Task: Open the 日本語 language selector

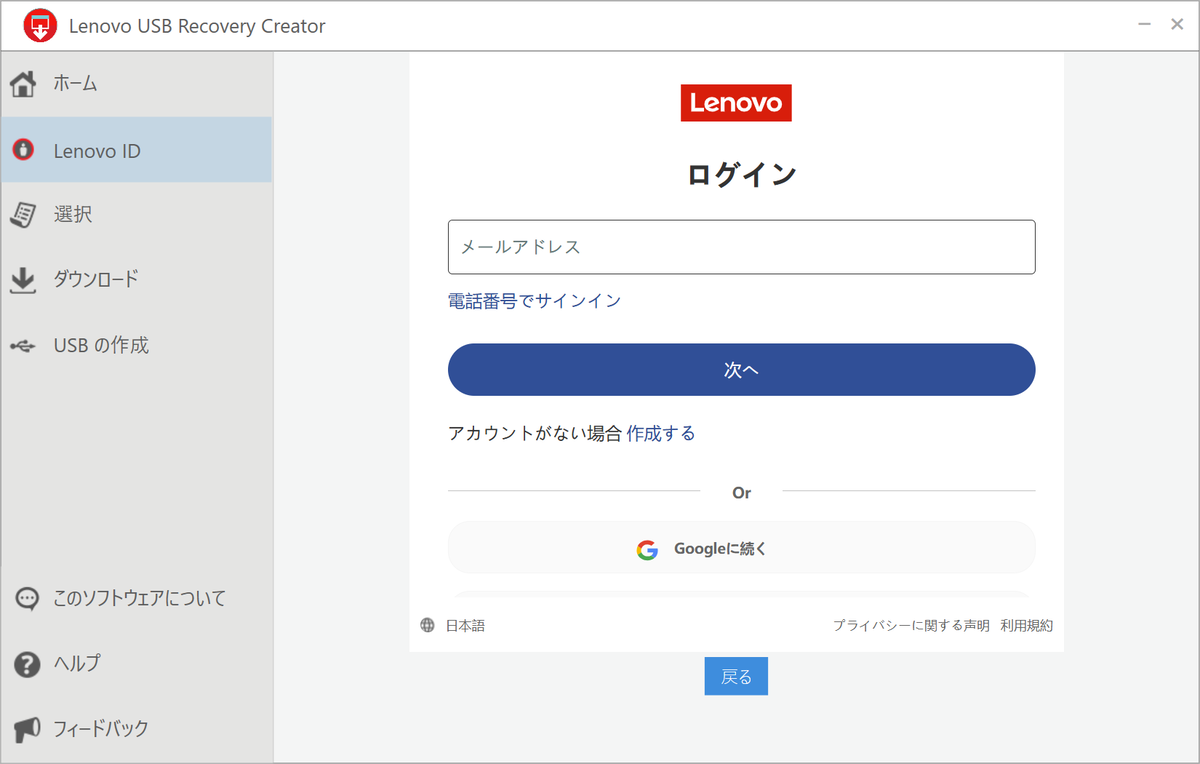Action: click(465, 625)
